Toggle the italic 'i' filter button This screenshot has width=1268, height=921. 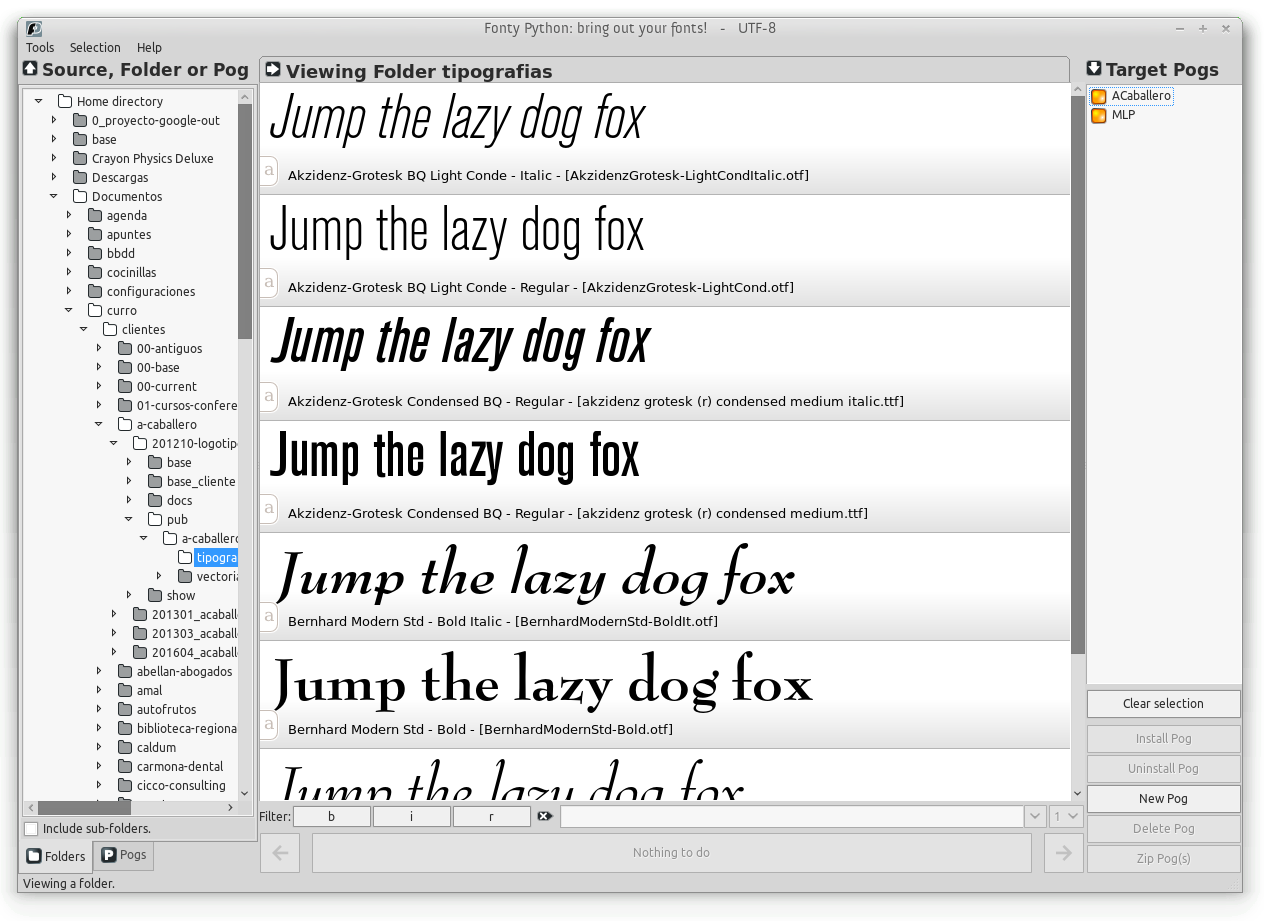click(x=411, y=817)
